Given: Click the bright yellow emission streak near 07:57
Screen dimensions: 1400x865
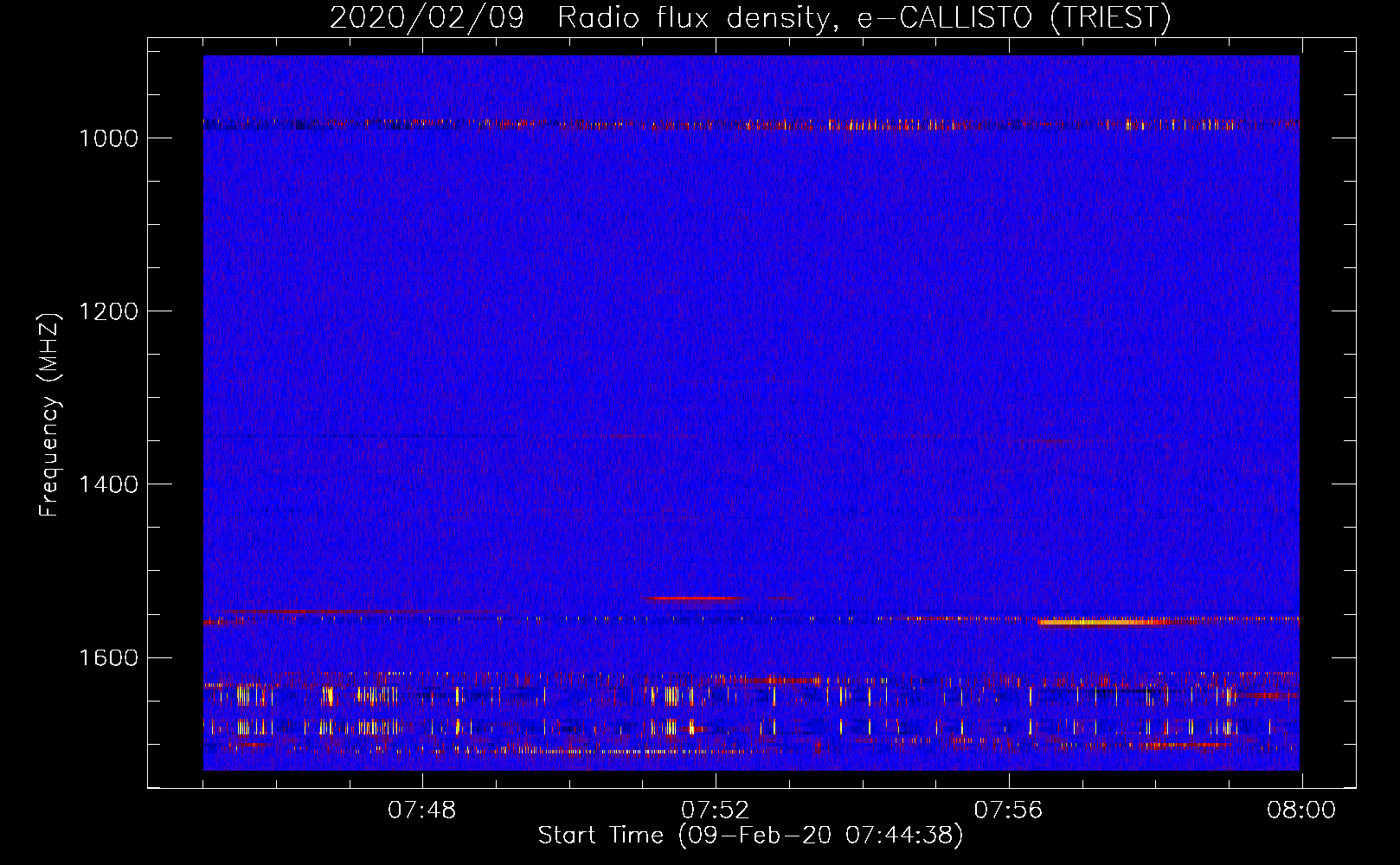Looking at the screenshot, I should coord(1103,622).
